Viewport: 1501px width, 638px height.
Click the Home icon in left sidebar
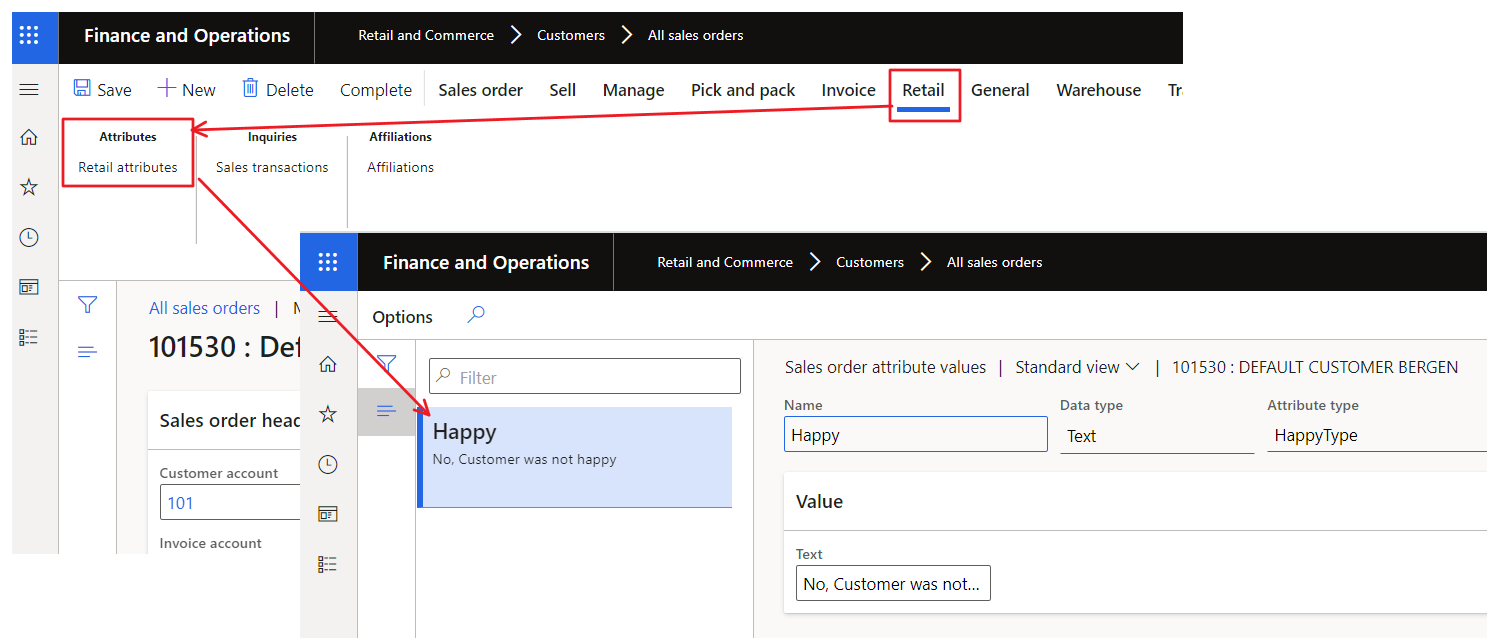pos(29,138)
